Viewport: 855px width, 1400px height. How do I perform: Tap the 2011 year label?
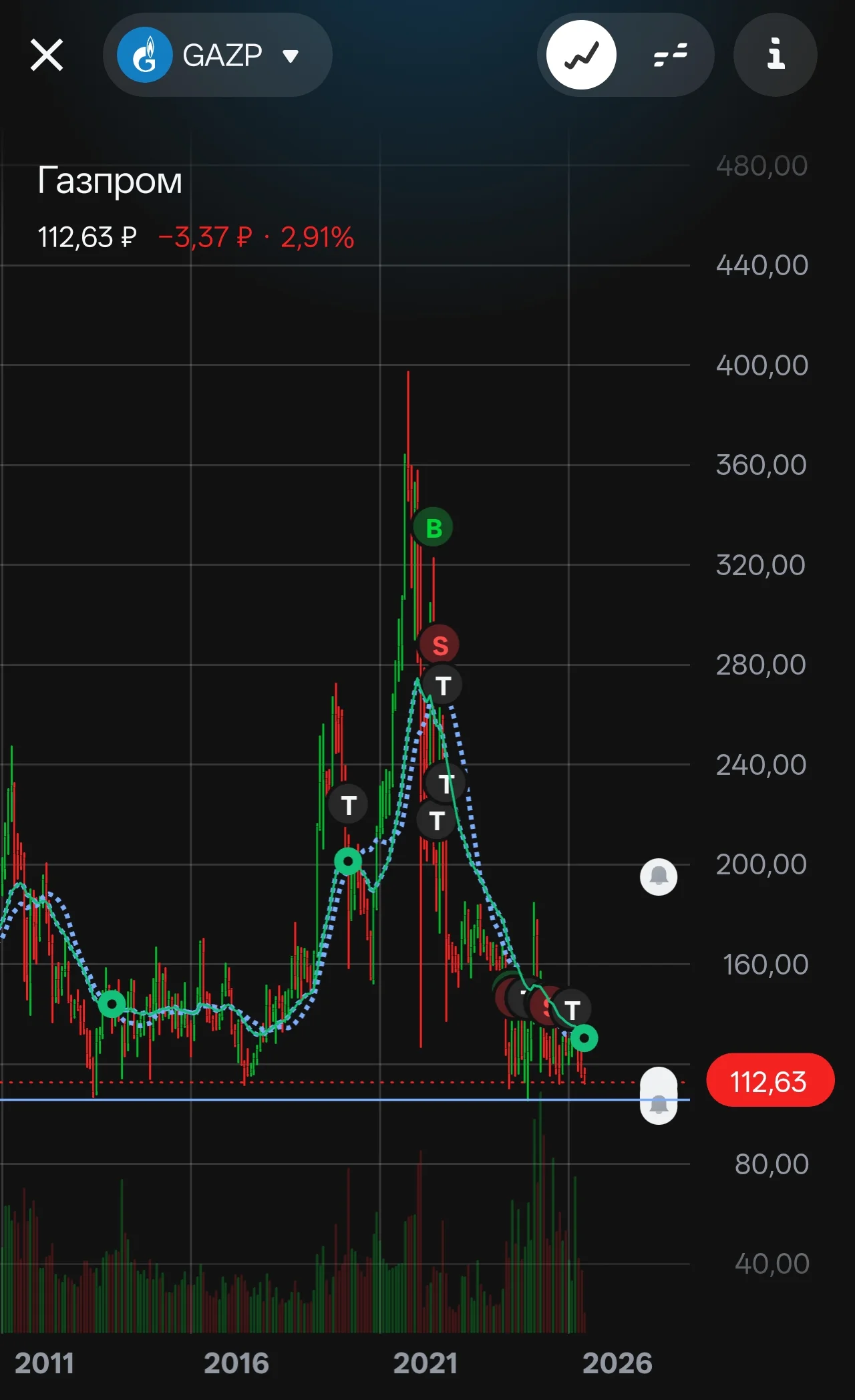pyautogui.click(x=44, y=1363)
